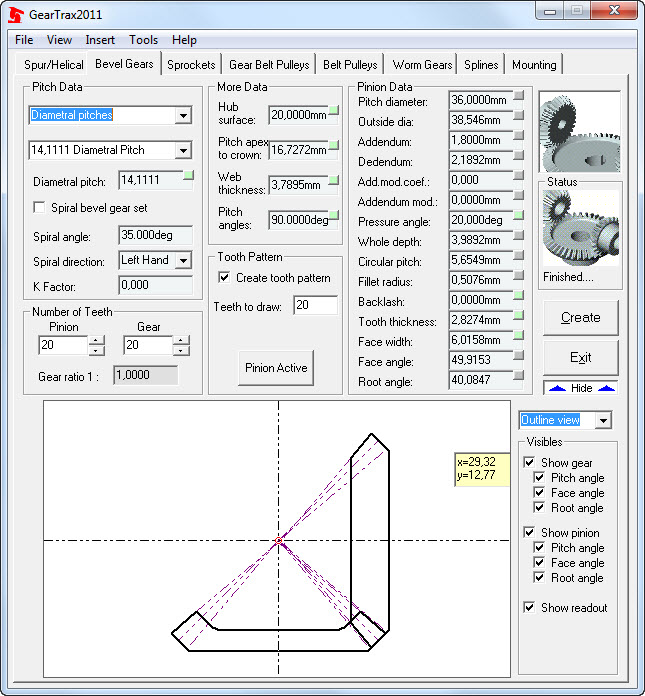This screenshot has height=696, width=645.
Task: Switch to the Gear Belt Pulleys tab
Action: [269, 65]
